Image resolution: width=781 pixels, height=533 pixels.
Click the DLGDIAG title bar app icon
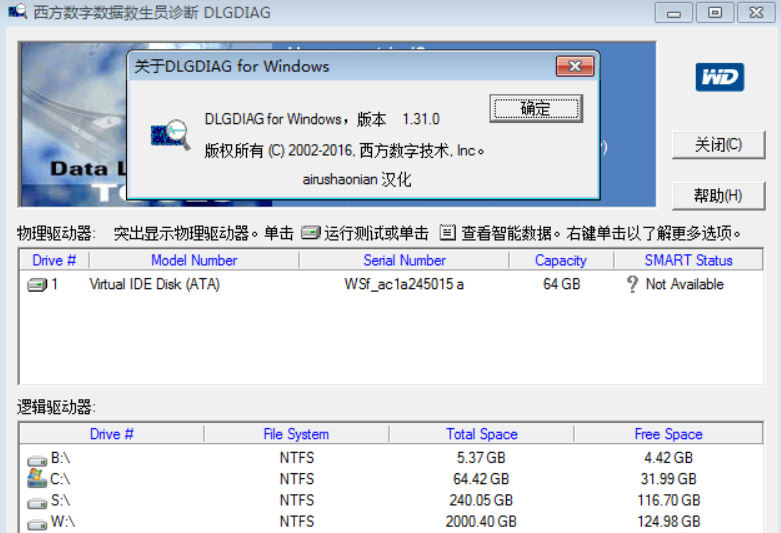[17, 11]
